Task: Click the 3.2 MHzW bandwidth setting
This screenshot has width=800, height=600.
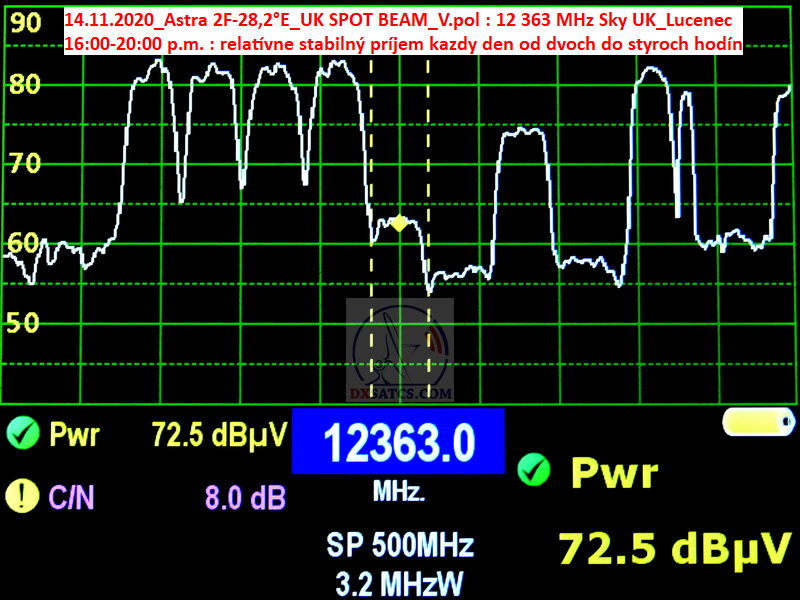Action: 400,580
